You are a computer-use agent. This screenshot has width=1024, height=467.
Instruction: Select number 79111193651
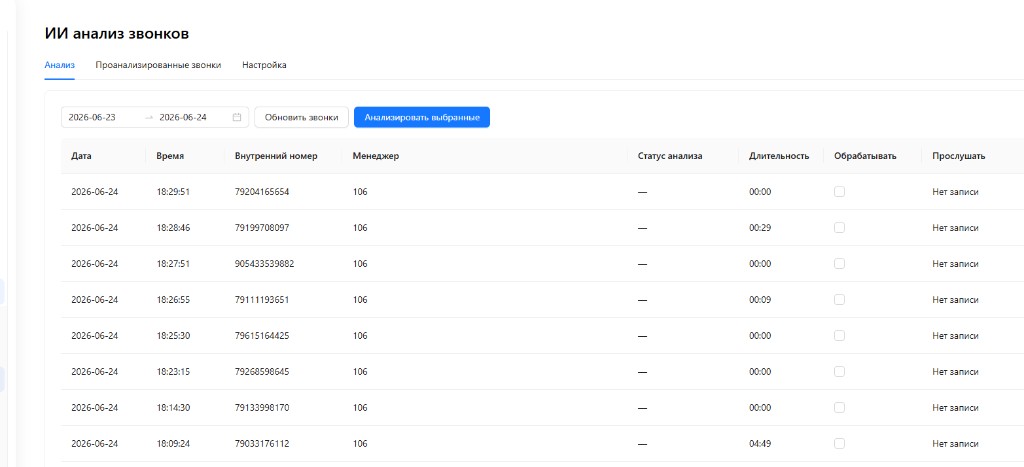click(x=262, y=300)
